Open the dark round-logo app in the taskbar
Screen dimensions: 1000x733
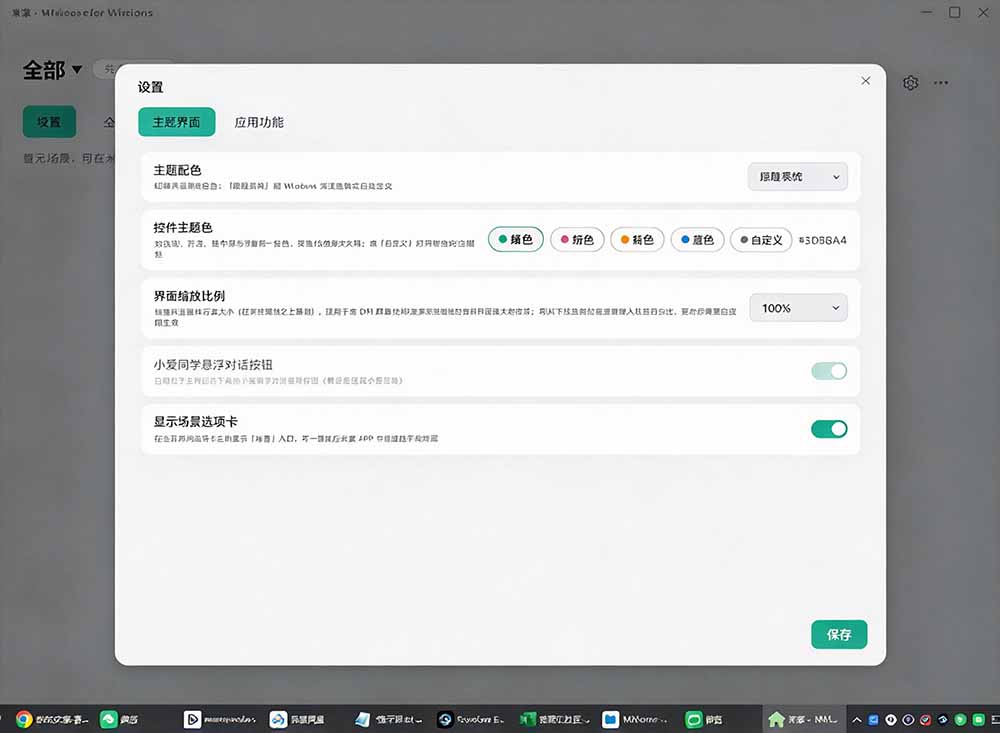471,720
